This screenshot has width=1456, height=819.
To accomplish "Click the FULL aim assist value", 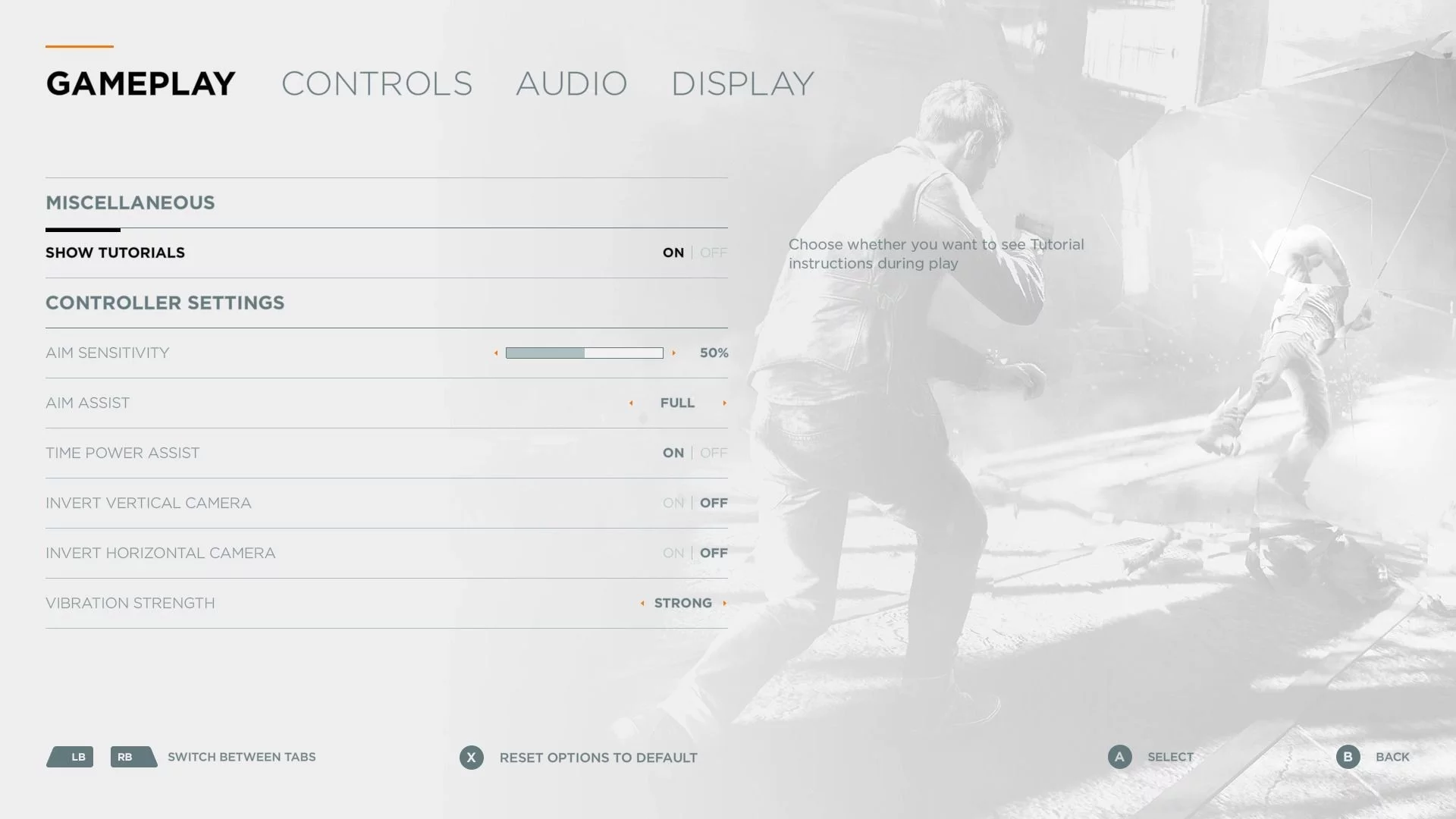I will point(677,403).
